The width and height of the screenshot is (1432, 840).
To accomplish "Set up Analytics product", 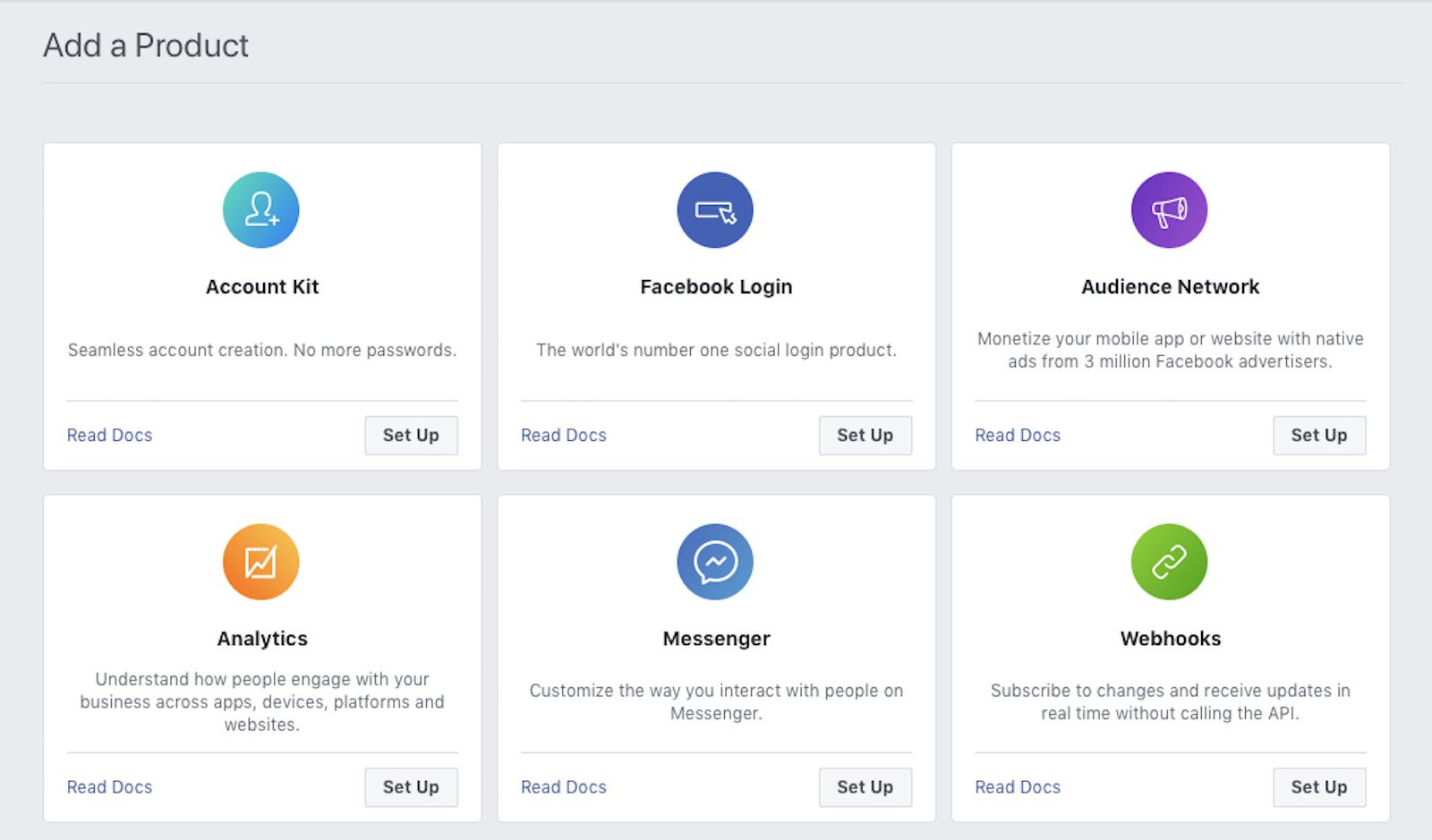I will tap(411, 787).
